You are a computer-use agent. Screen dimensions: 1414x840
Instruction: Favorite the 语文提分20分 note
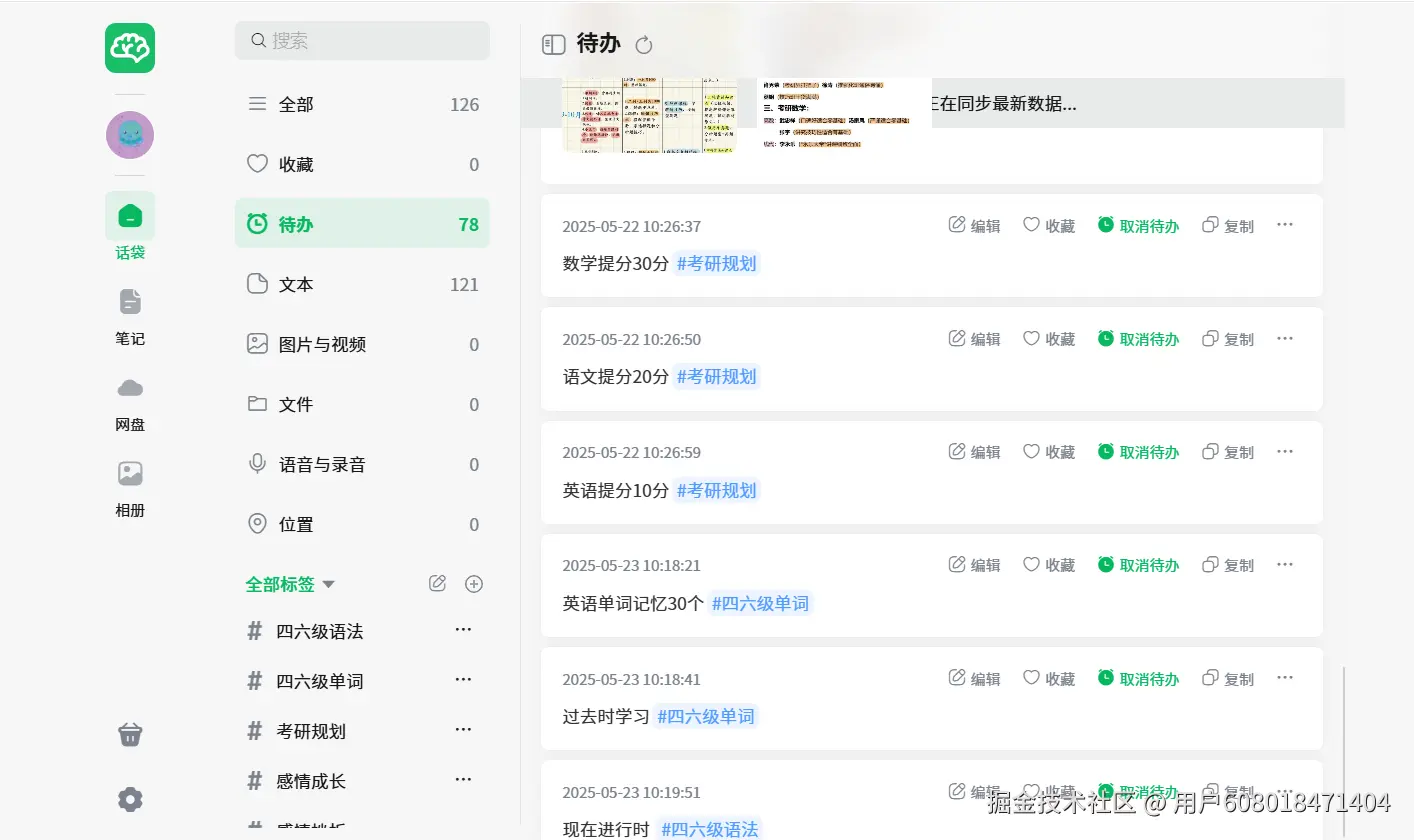click(x=1049, y=339)
